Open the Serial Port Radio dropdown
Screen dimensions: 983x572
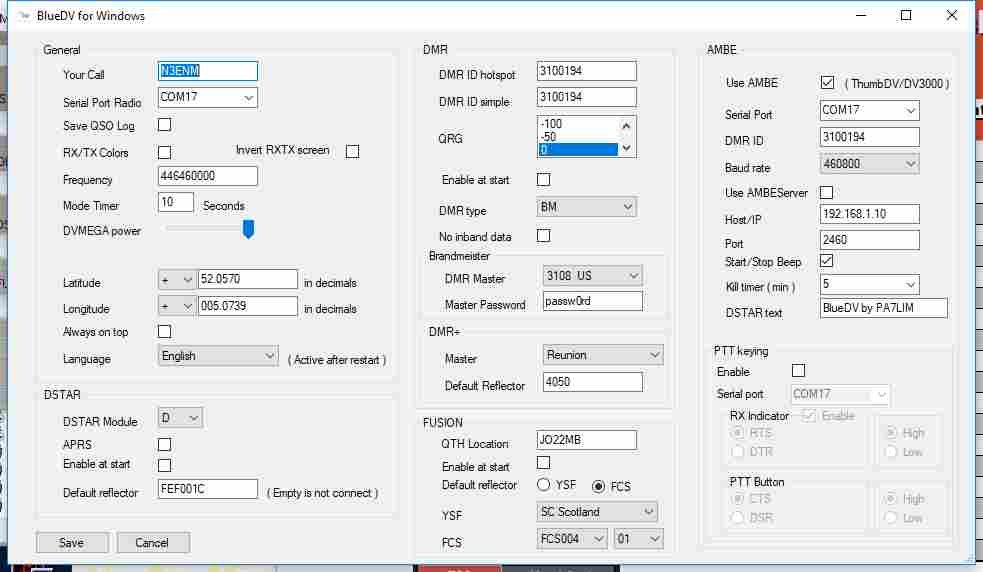(208, 98)
